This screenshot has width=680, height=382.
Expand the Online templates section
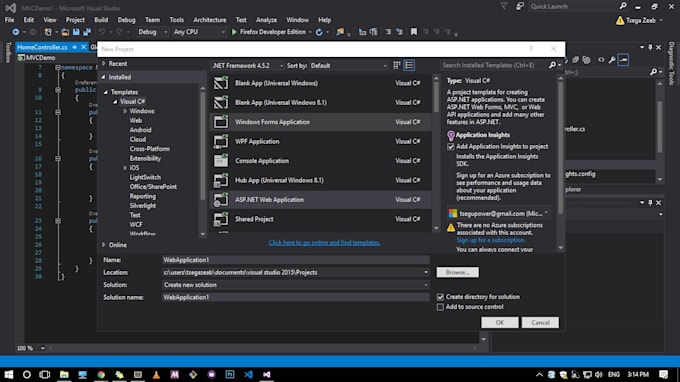click(104, 245)
